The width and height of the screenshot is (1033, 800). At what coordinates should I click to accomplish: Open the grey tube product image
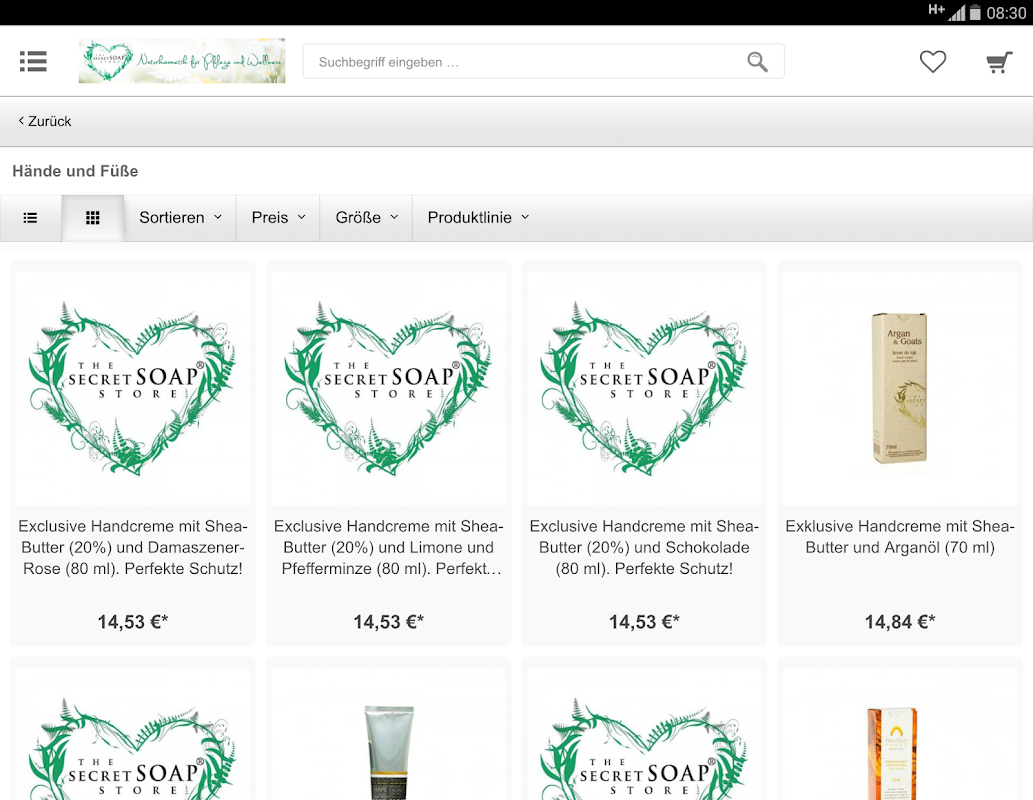(389, 734)
